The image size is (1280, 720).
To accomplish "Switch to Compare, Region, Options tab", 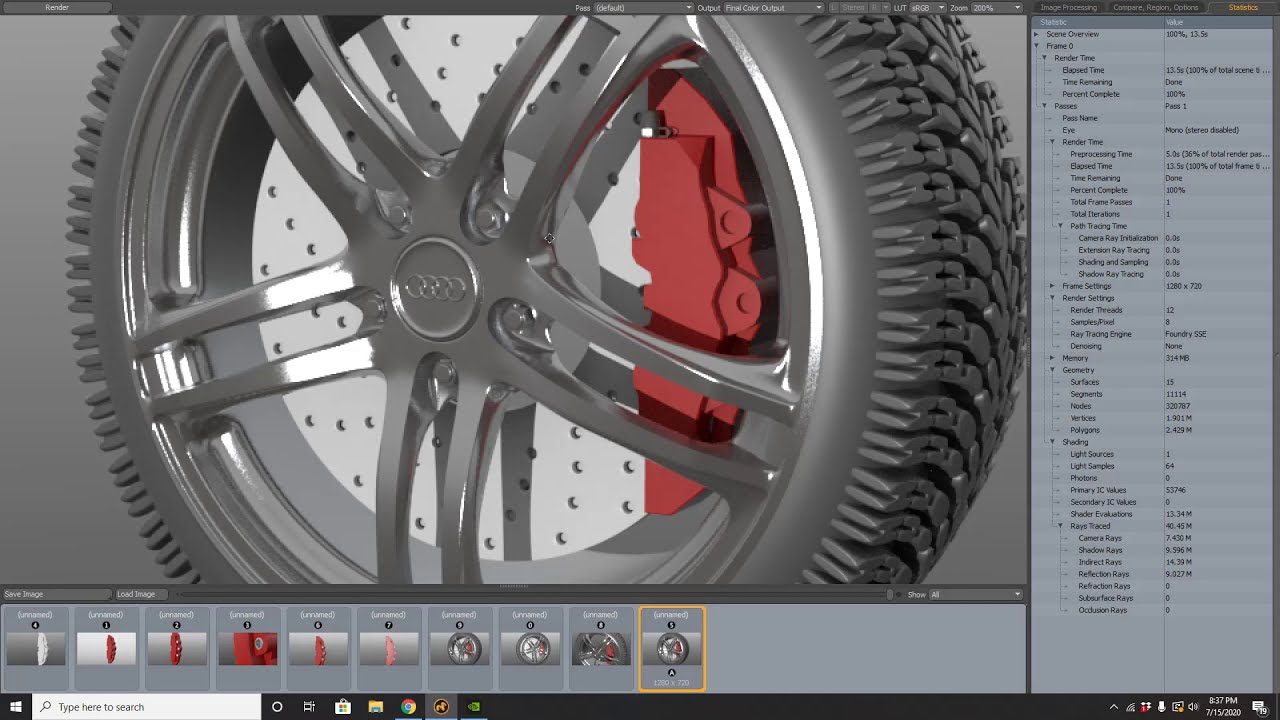I will coord(1155,7).
